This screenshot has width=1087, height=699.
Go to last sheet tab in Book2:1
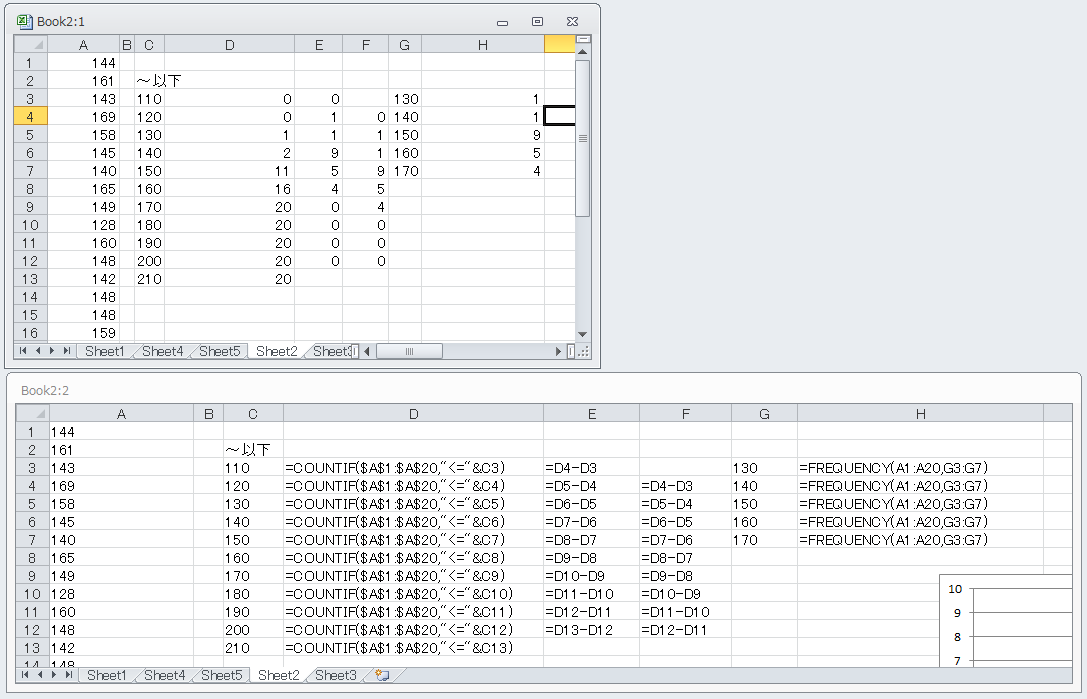[x=66, y=351]
